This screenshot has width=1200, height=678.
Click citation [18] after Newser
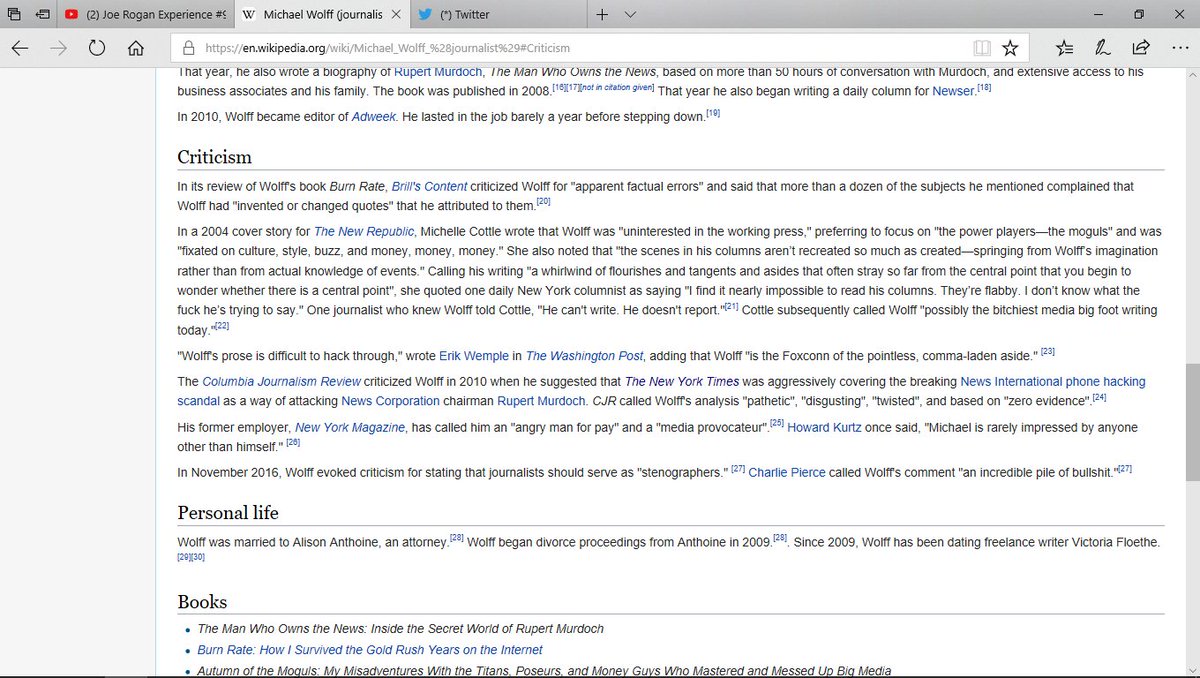[984, 88]
